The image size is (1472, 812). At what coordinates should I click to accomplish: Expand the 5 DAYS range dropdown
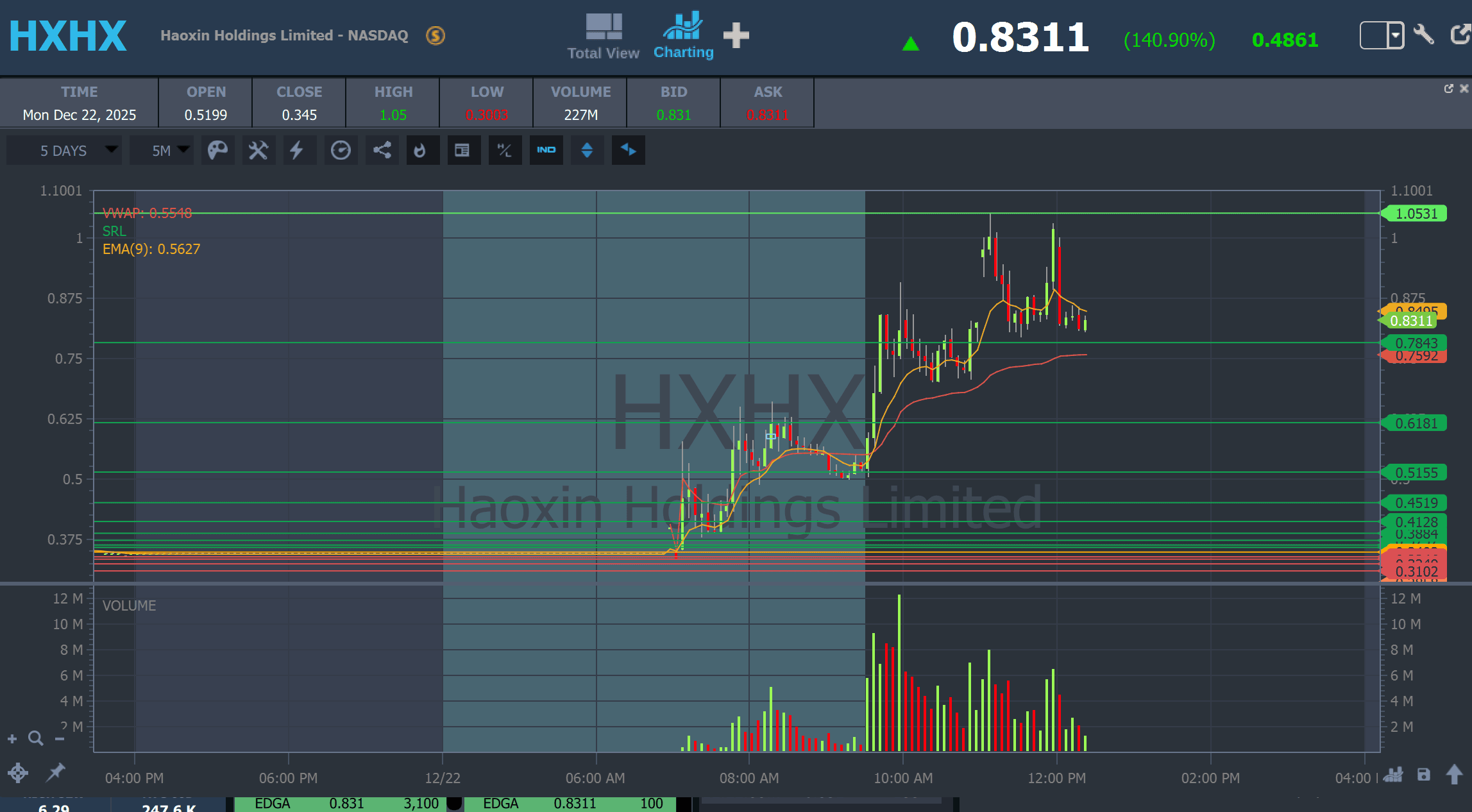coord(64,150)
